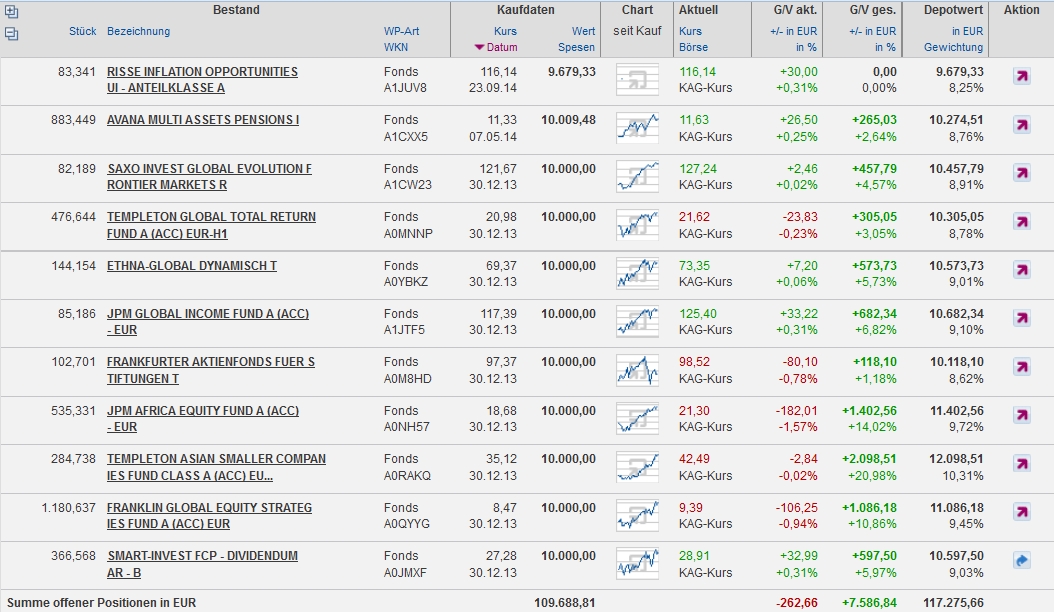1054x612 pixels.
Task: Click the action icon for SAXO INVEST GLOBAL EVOLUTION
Action: coord(1021,173)
